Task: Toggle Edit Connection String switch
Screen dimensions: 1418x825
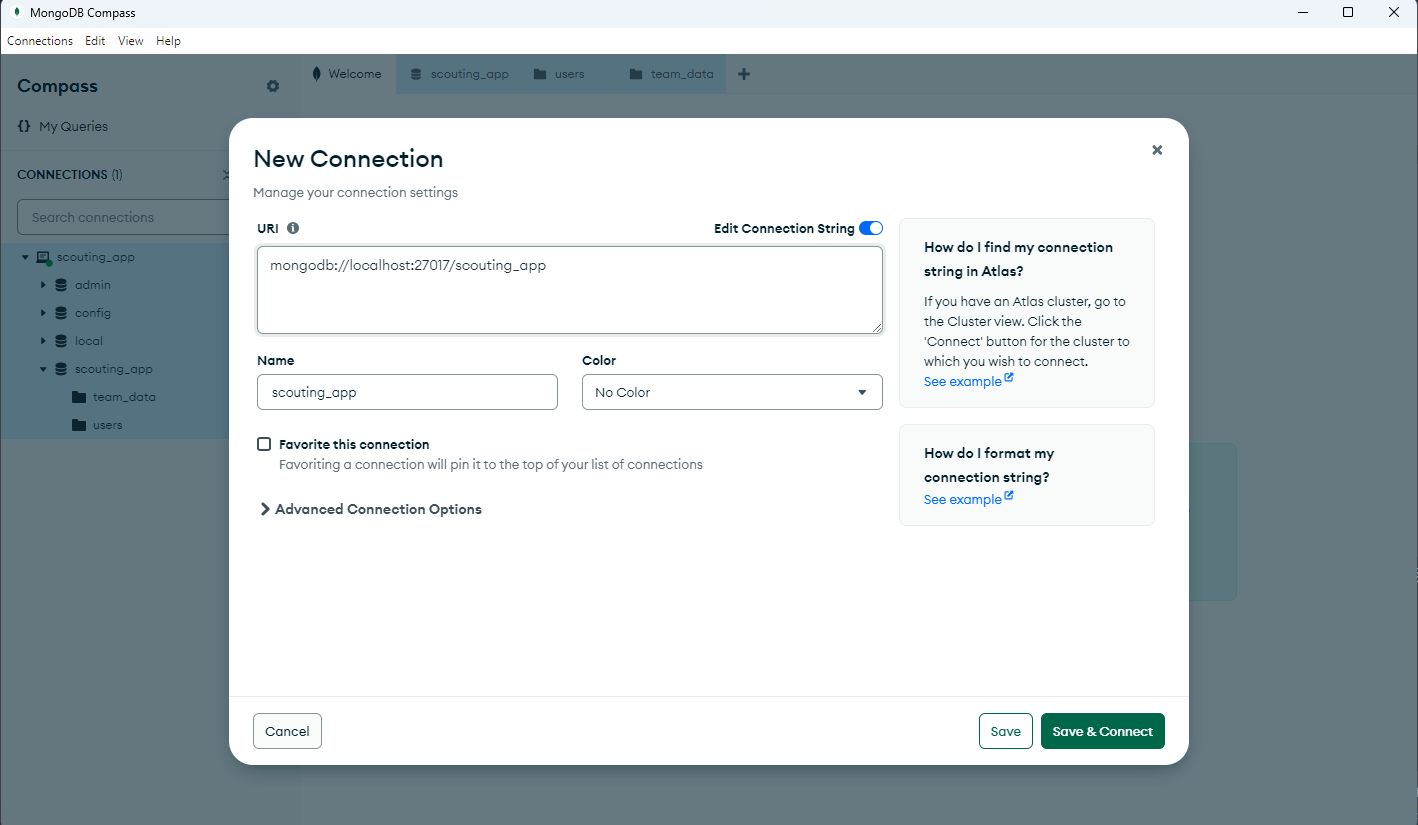Action: 871,228
